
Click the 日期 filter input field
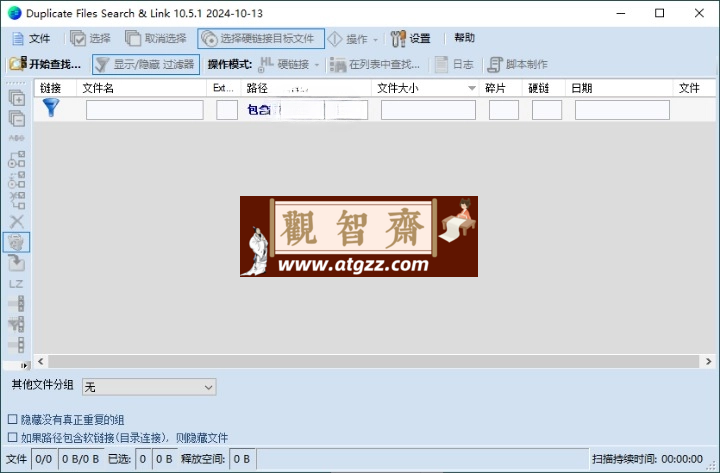622,110
